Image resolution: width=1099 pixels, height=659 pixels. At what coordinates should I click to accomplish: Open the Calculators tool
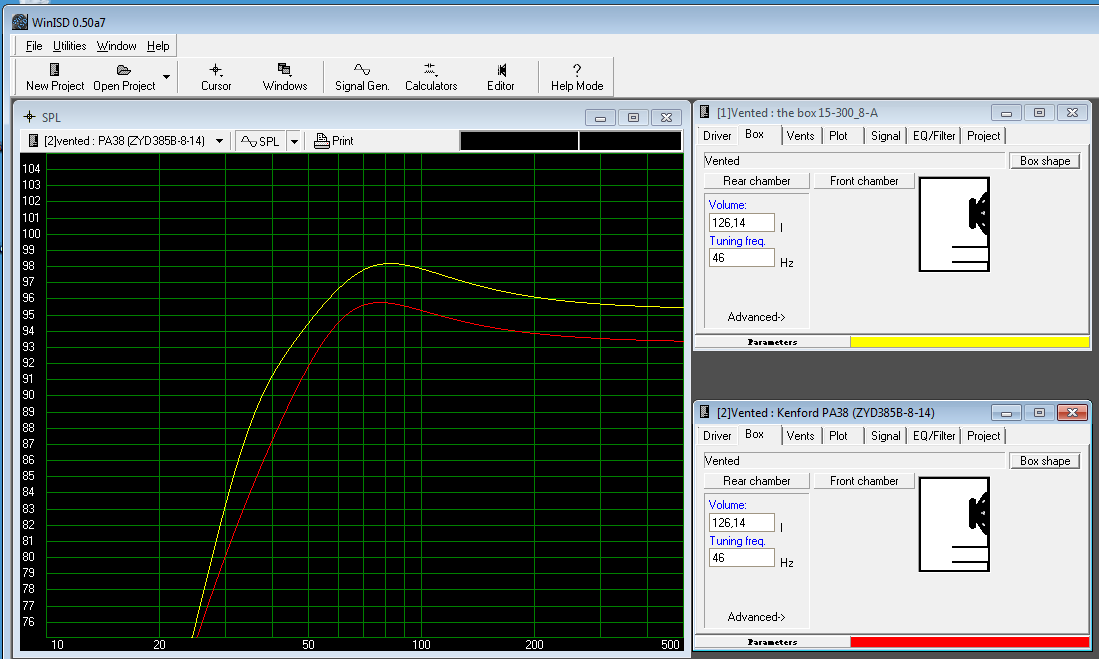(x=431, y=77)
